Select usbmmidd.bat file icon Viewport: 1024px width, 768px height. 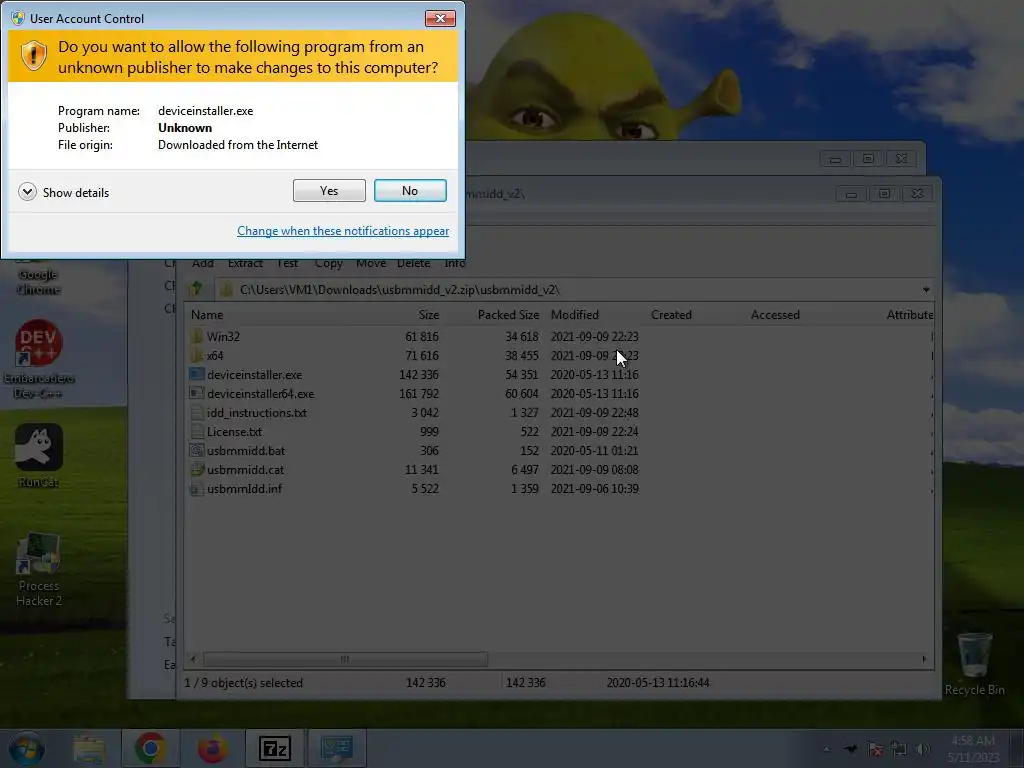click(x=197, y=450)
